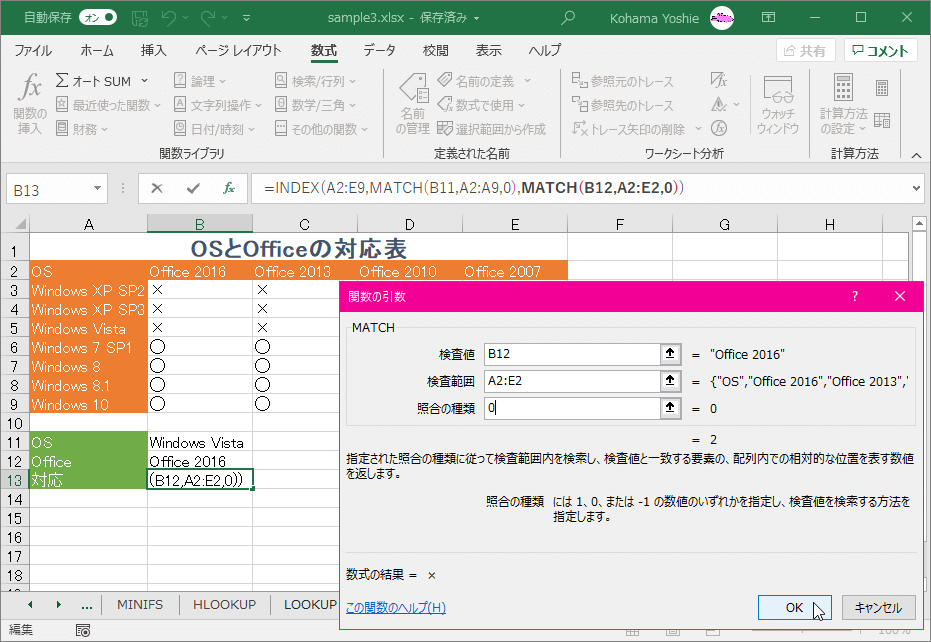
Task: Open Recently Used functions (最近使った関数)
Action: tap(108, 105)
